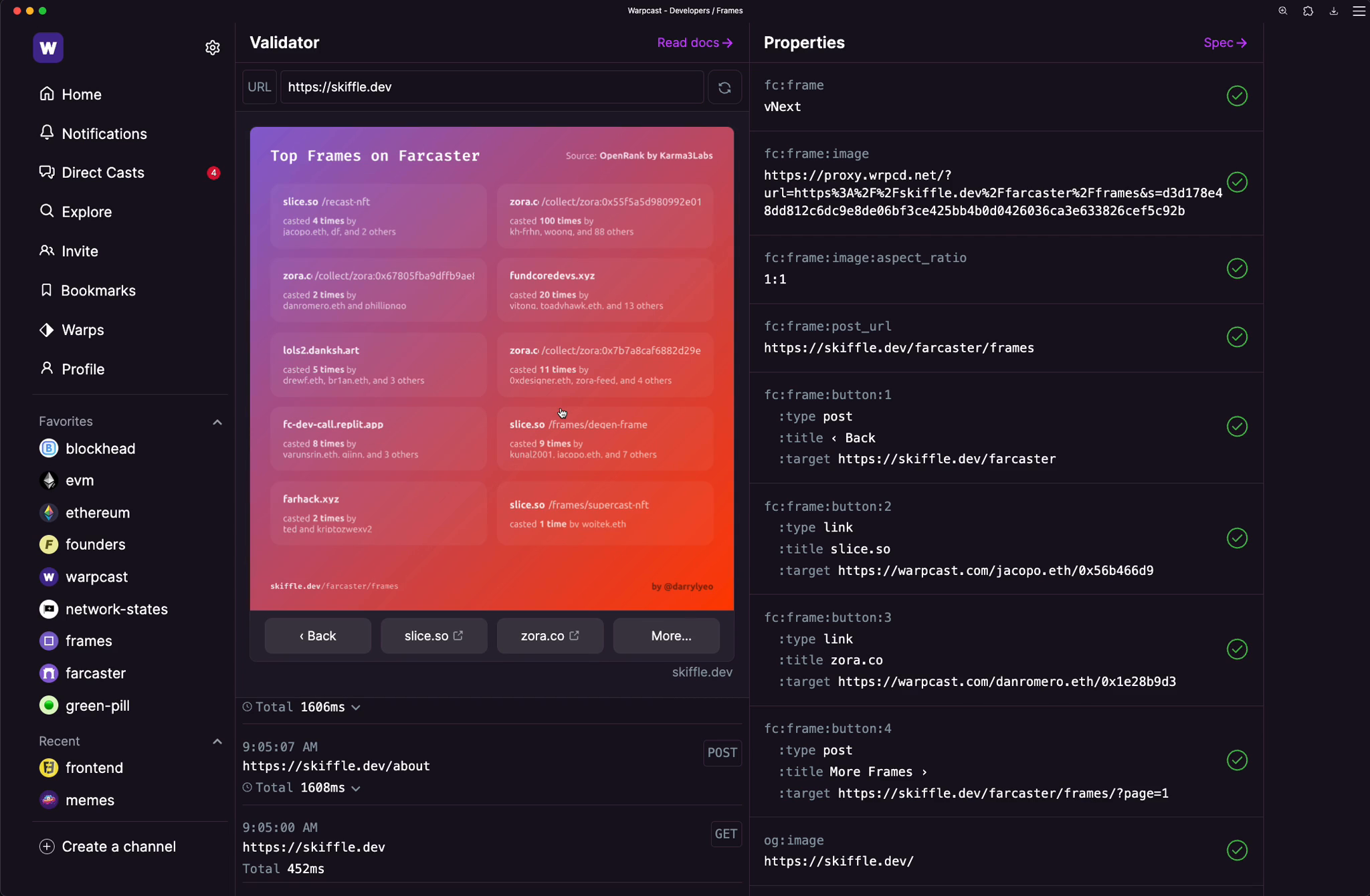Viewport: 1370px width, 896px height.
Task: Open settings gear in sidebar
Action: [x=213, y=47]
